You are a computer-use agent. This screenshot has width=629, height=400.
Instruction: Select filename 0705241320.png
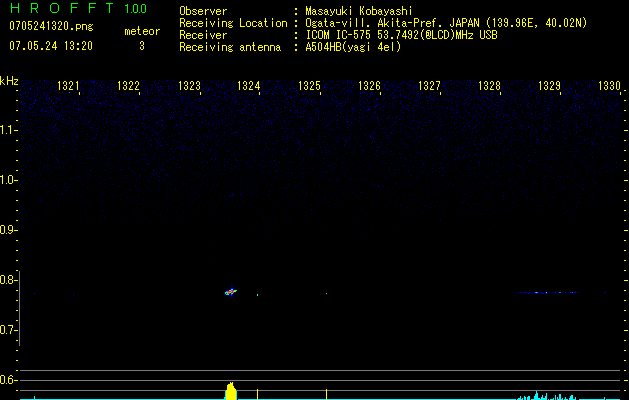51,27
